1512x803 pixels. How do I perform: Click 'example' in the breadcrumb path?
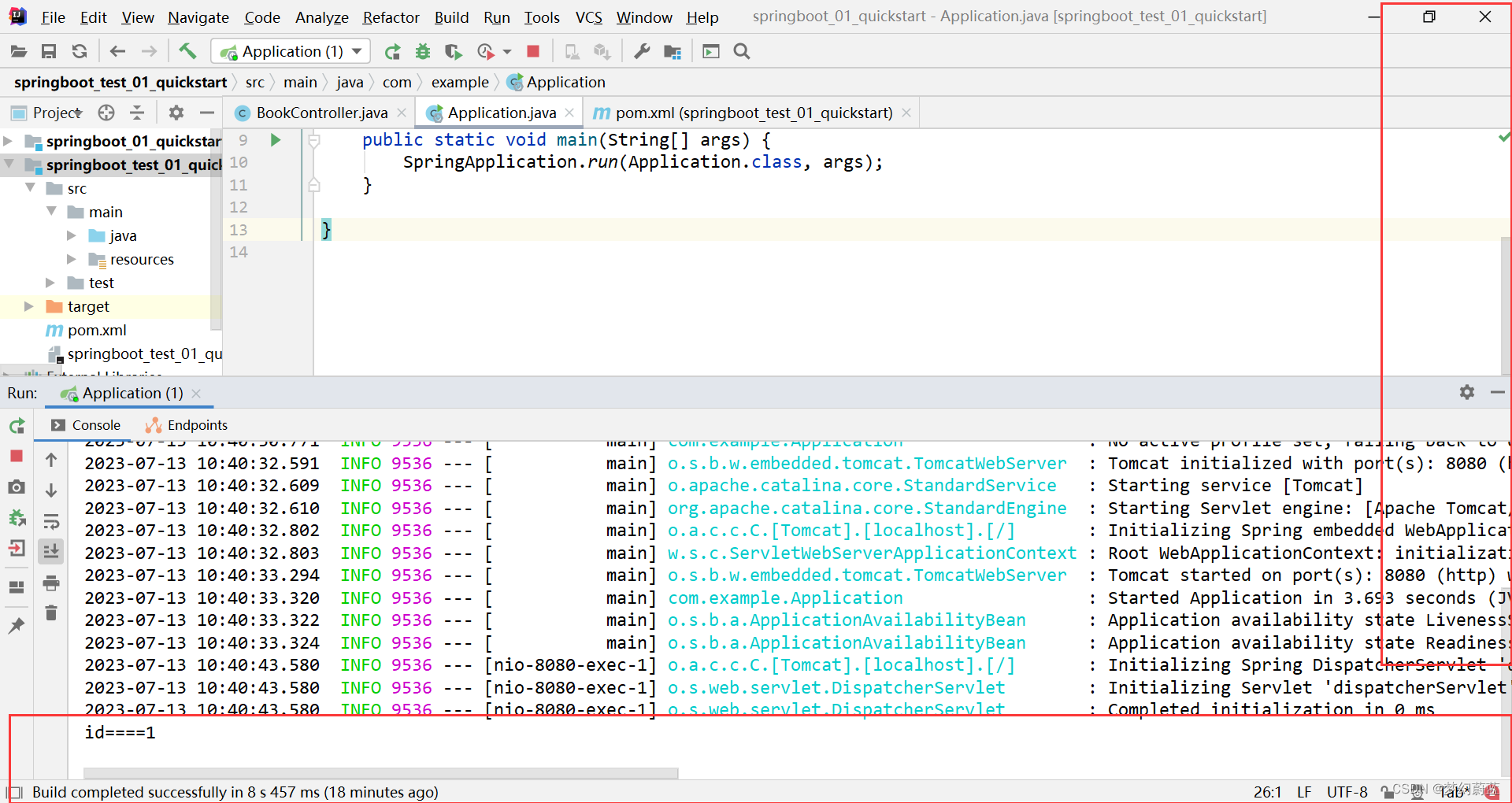click(x=460, y=82)
